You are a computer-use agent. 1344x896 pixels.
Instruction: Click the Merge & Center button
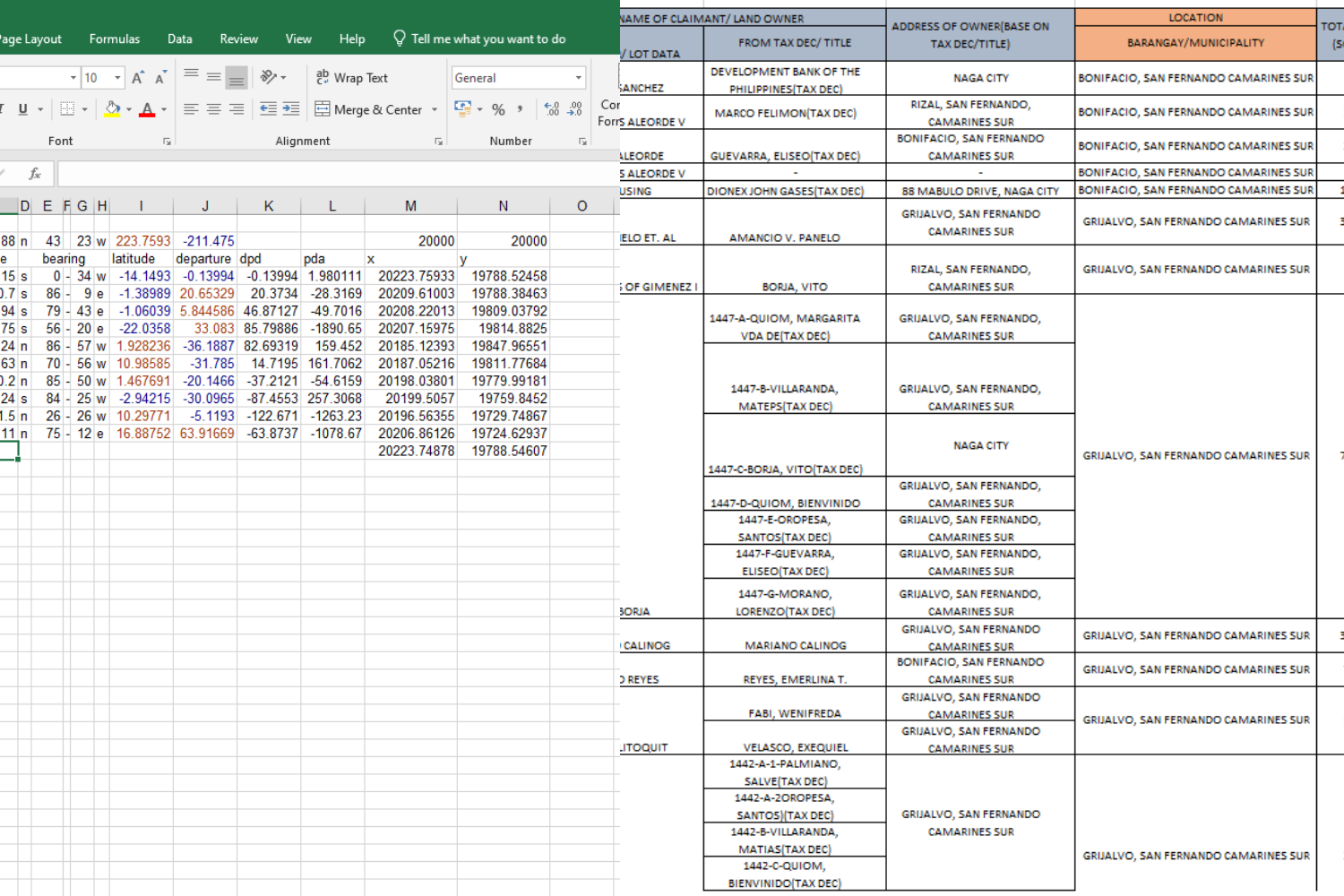click(368, 109)
